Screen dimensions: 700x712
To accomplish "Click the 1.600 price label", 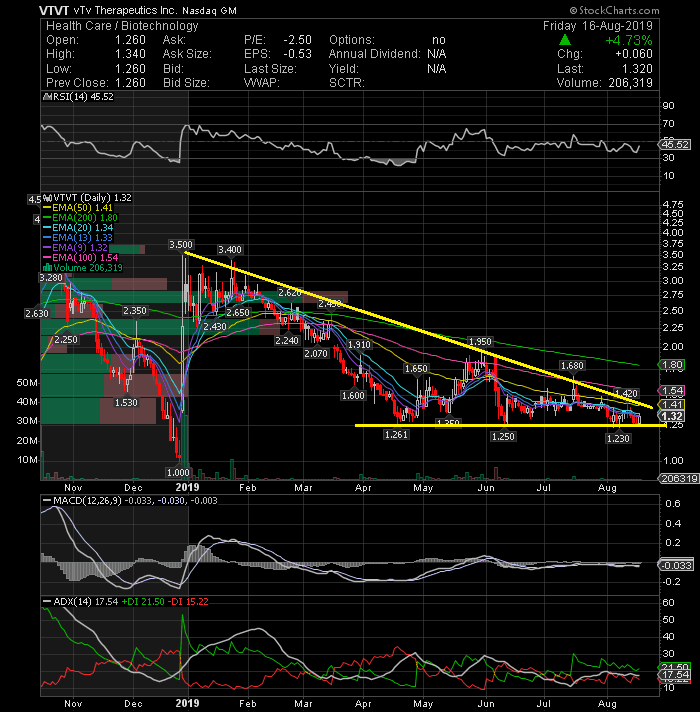I will coord(353,396).
